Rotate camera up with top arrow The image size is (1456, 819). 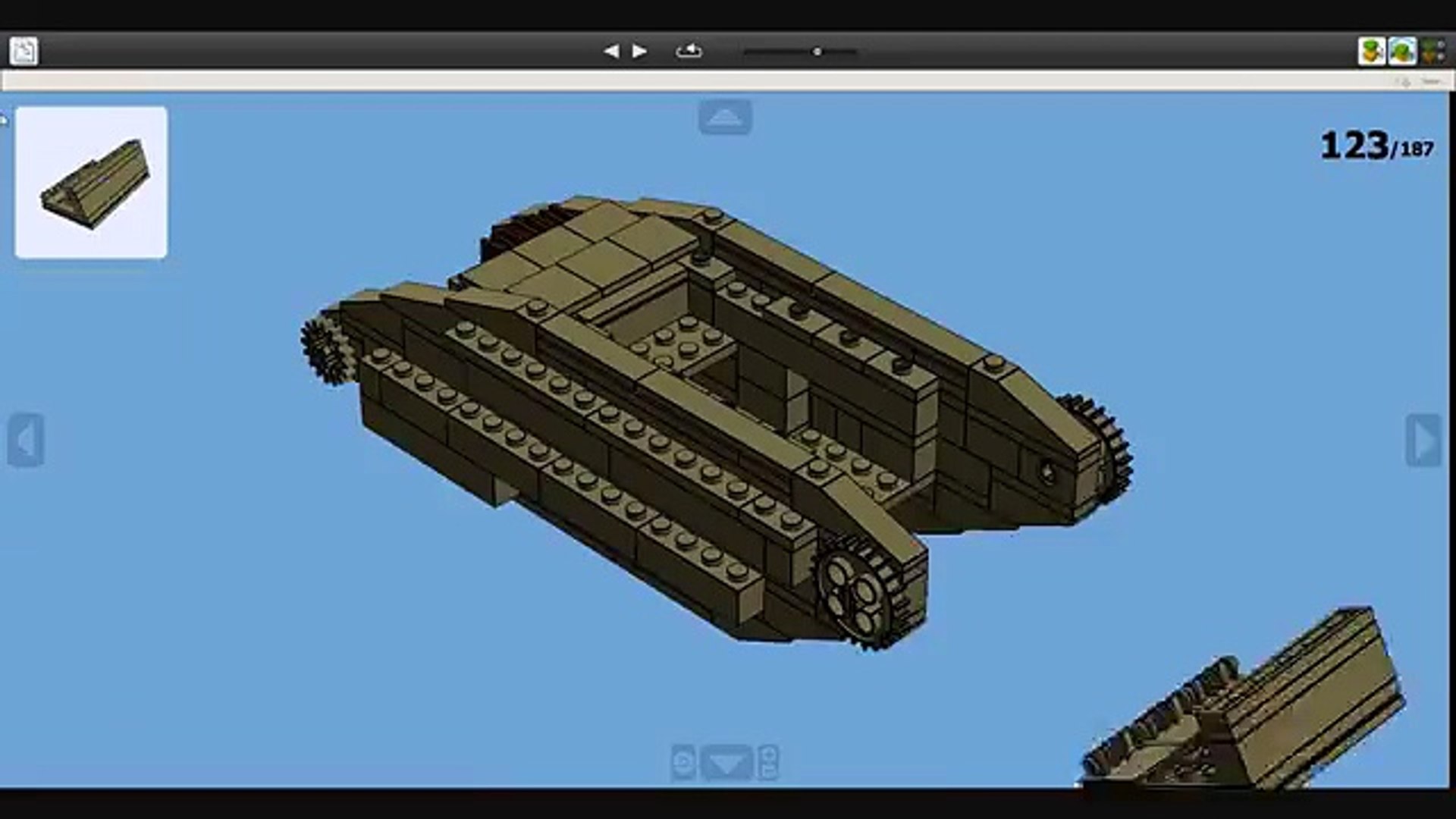725,117
